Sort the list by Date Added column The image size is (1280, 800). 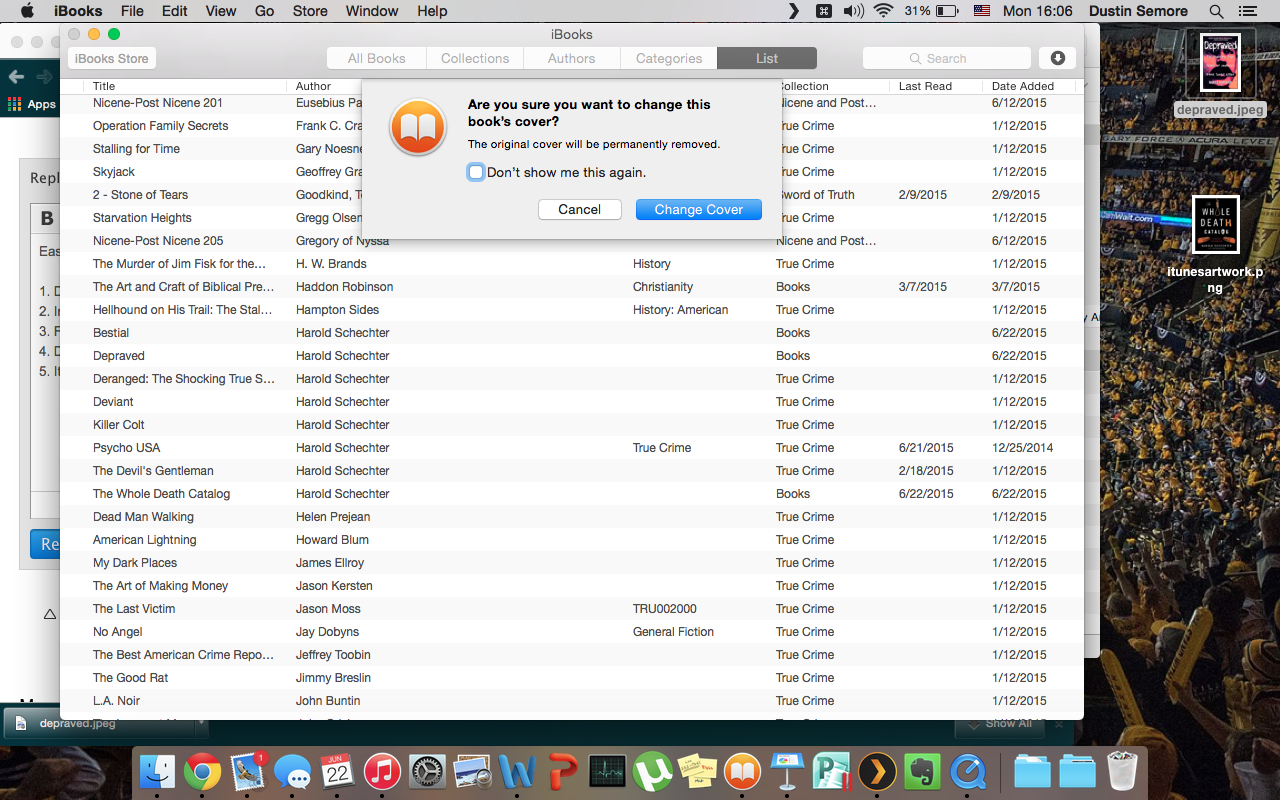1028,86
